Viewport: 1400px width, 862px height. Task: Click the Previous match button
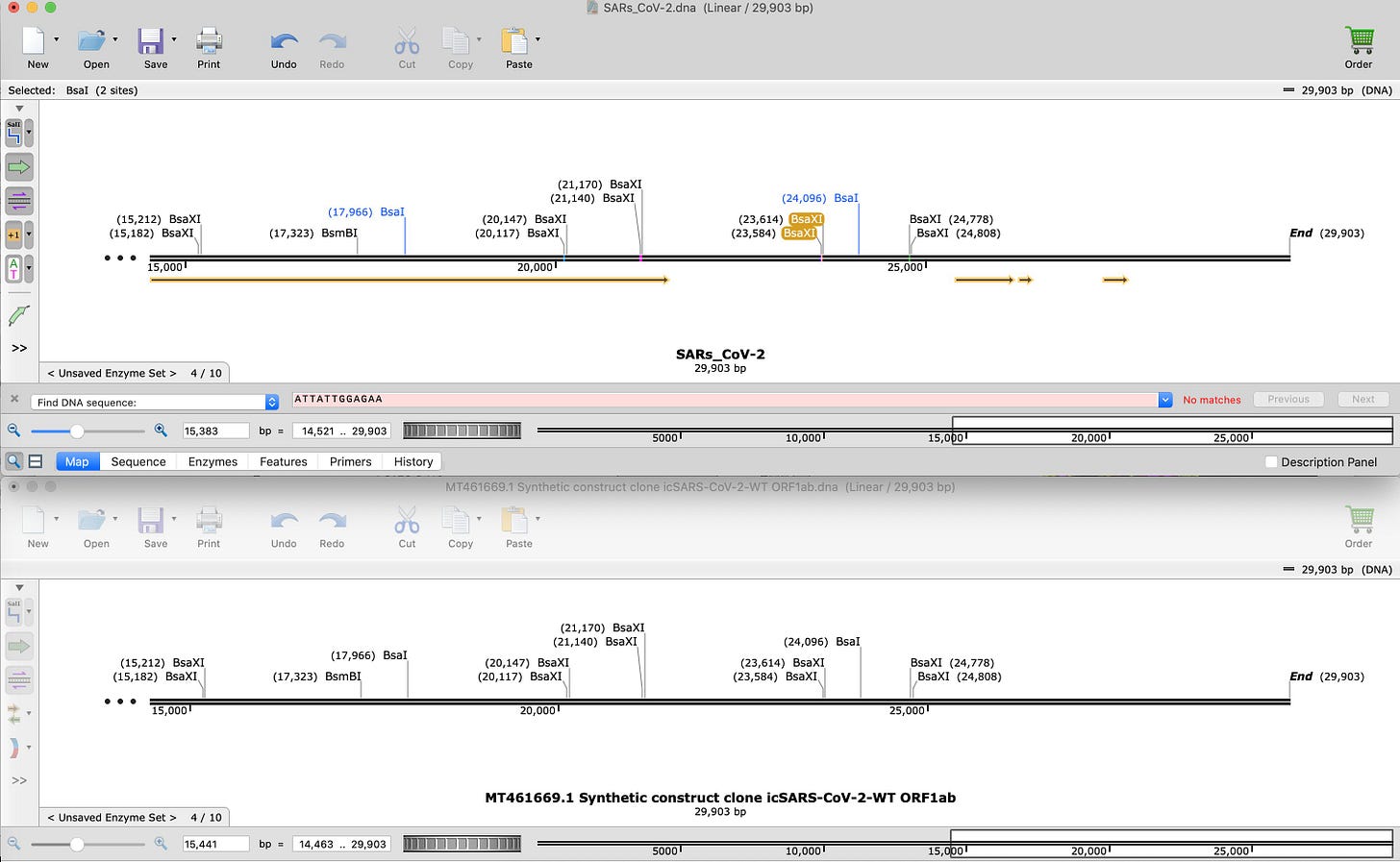tap(1288, 400)
